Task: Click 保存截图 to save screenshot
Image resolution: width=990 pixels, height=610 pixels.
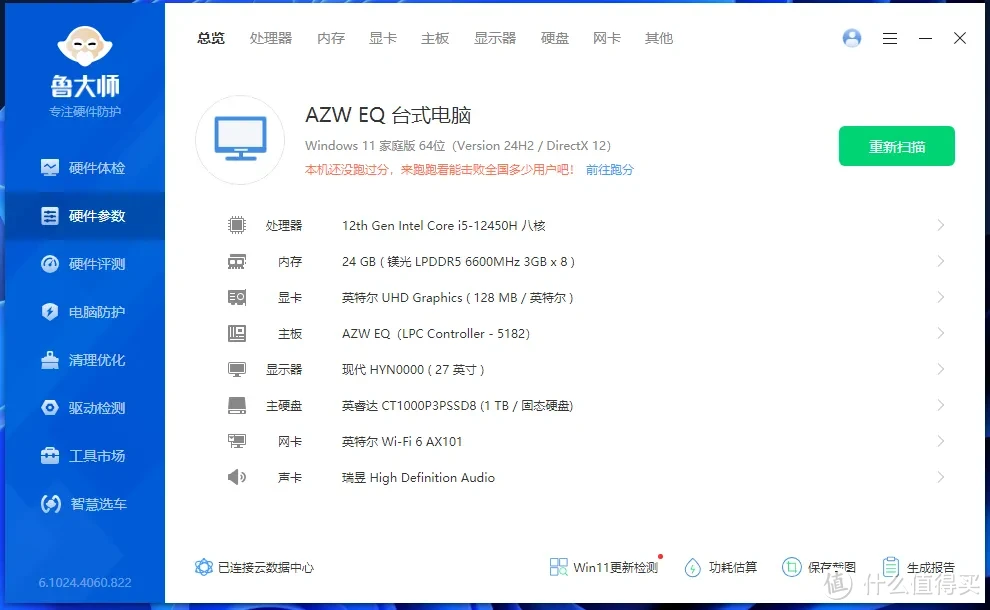Action: [819, 567]
